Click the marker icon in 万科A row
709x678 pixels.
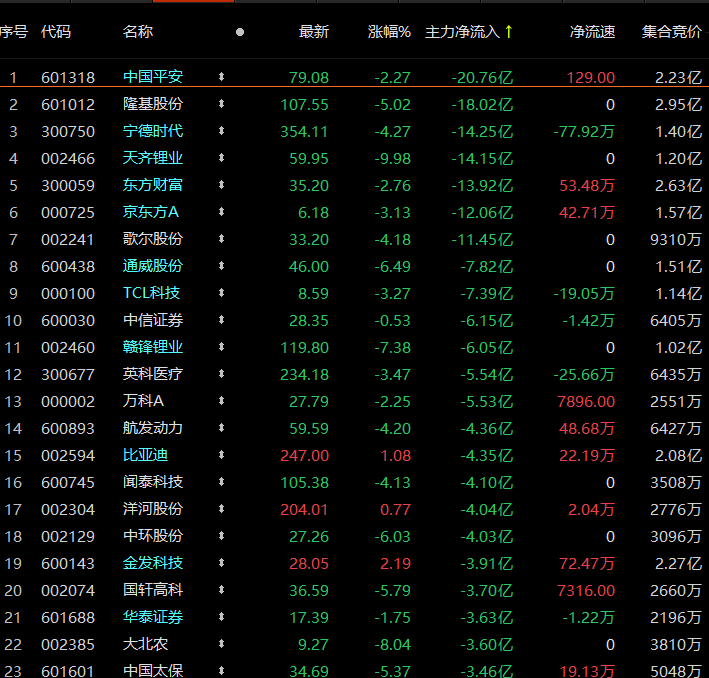pyautogui.click(x=221, y=401)
